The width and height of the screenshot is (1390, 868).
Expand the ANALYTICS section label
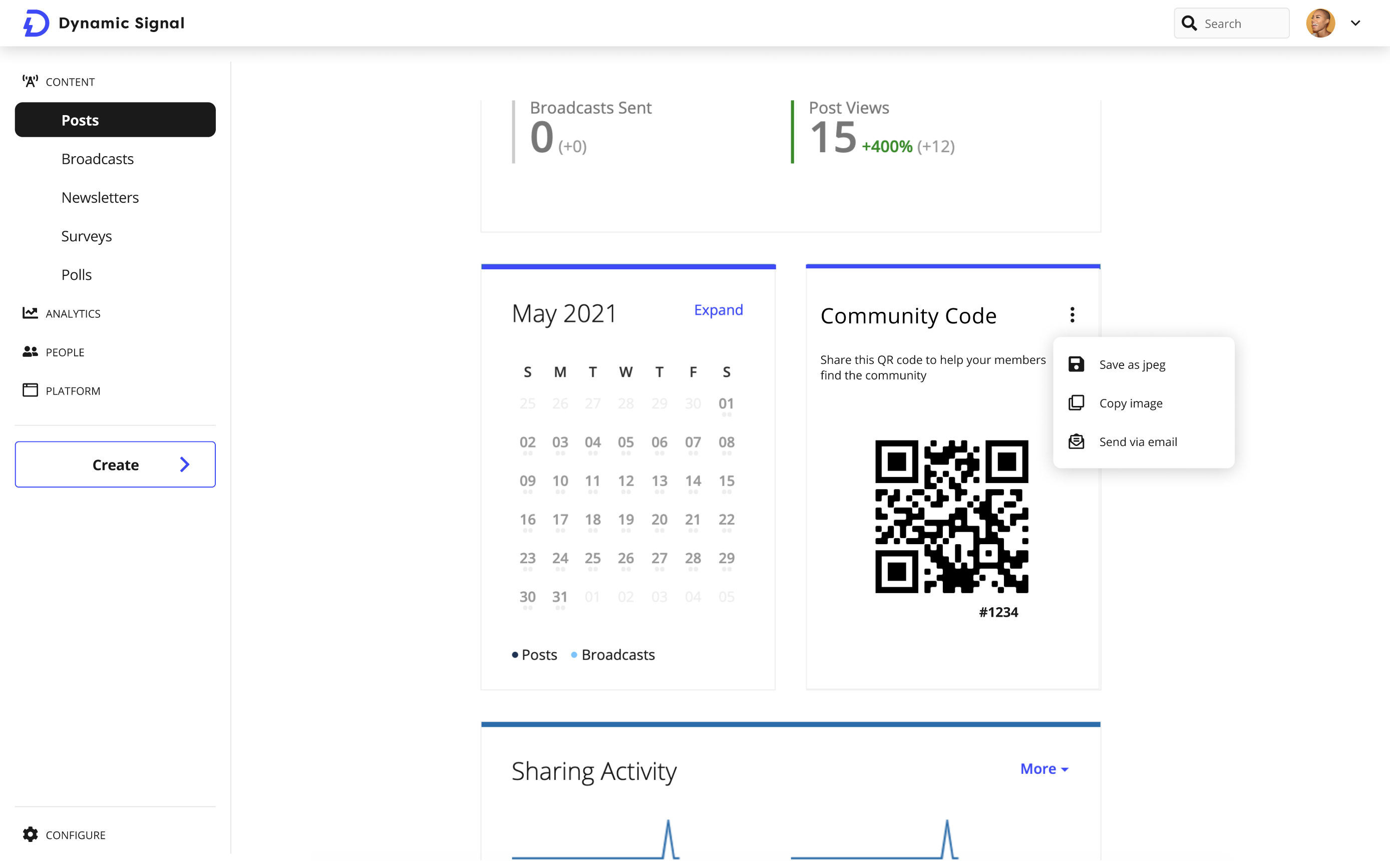pyautogui.click(x=73, y=313)
